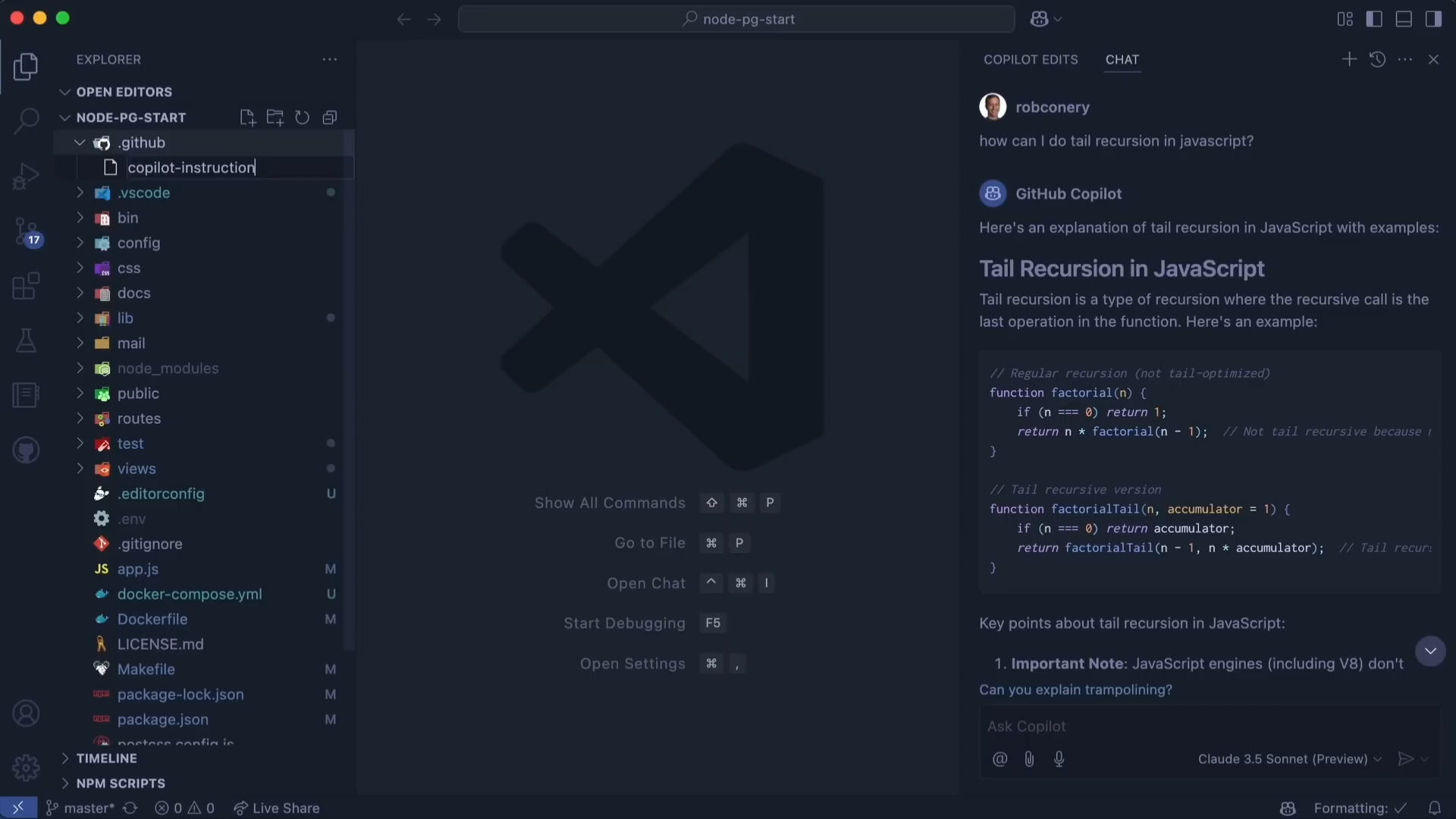1456x819 pixels.
Task: Open the Search view in activity bar
Action: (27, 121)
